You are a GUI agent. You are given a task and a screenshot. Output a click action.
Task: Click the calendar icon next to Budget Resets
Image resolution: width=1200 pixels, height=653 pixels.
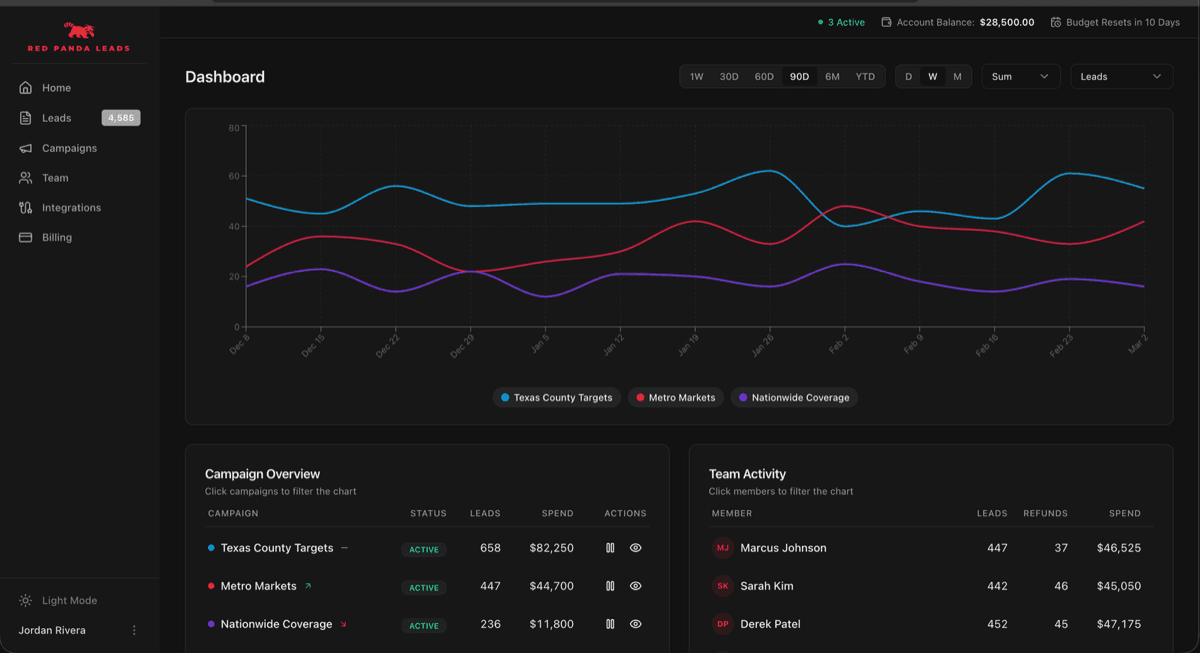pos(1054,21)
